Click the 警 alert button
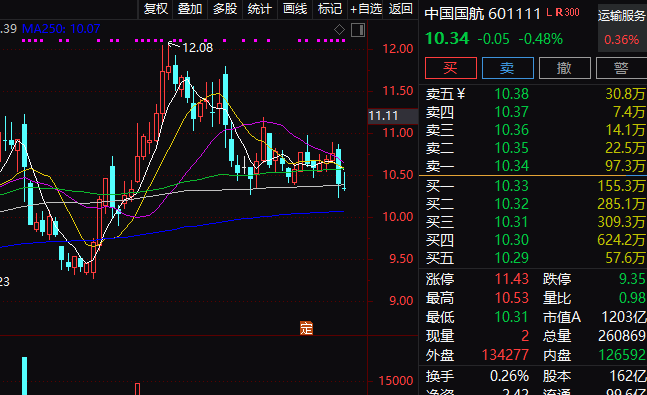This screenshot has height=395, width=647. tap(621, 68)
